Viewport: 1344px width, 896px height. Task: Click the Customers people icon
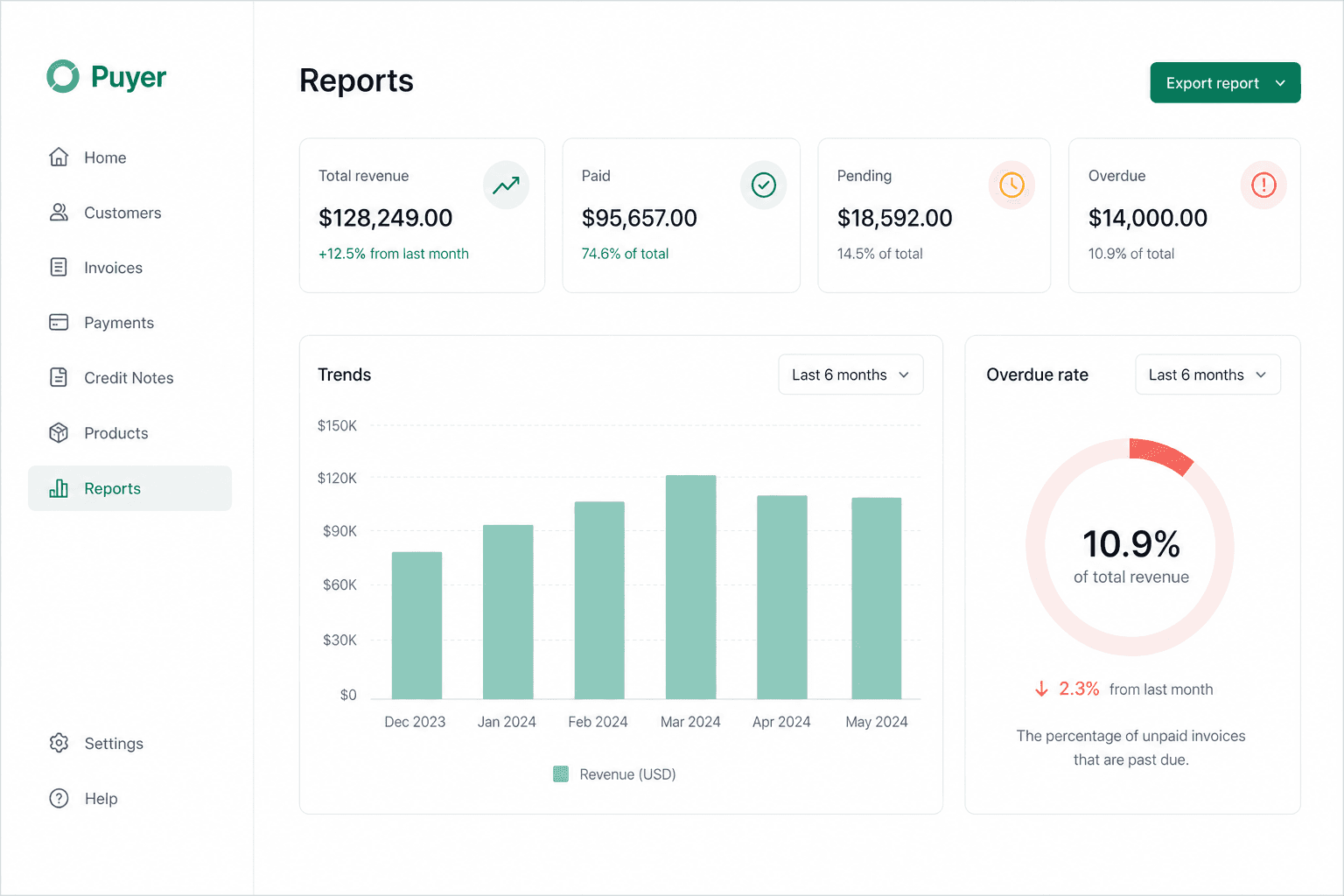tap(59, 212)
